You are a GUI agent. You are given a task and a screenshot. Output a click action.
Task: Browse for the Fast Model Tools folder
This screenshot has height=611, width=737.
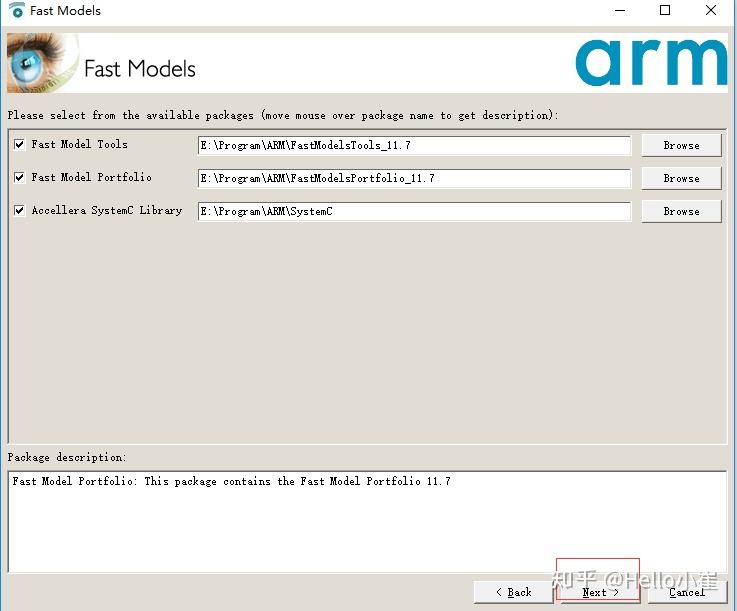(x=681, y=145)
